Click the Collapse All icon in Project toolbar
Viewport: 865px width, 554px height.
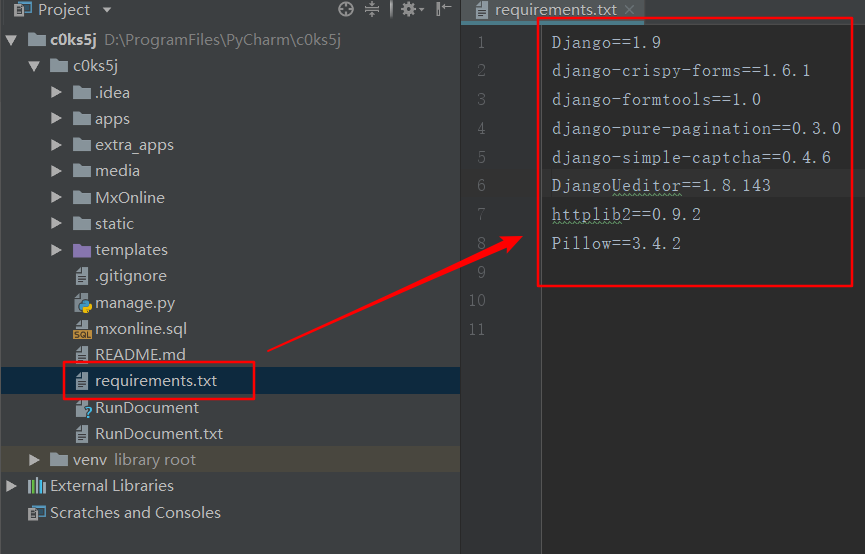[372, 9]
